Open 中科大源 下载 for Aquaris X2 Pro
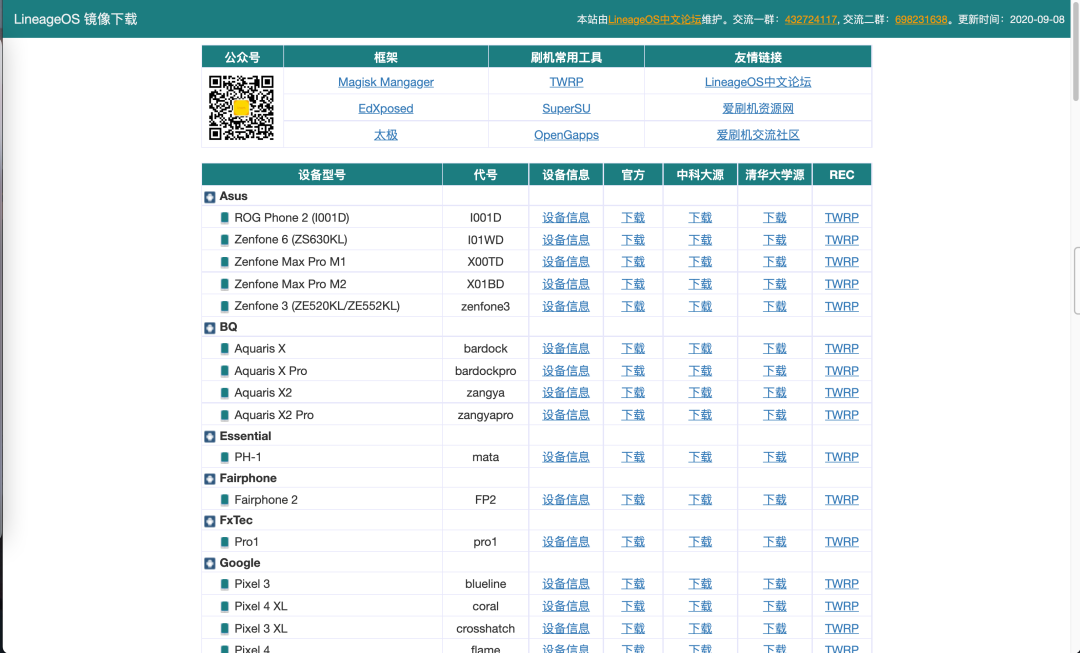 (700, 415)
